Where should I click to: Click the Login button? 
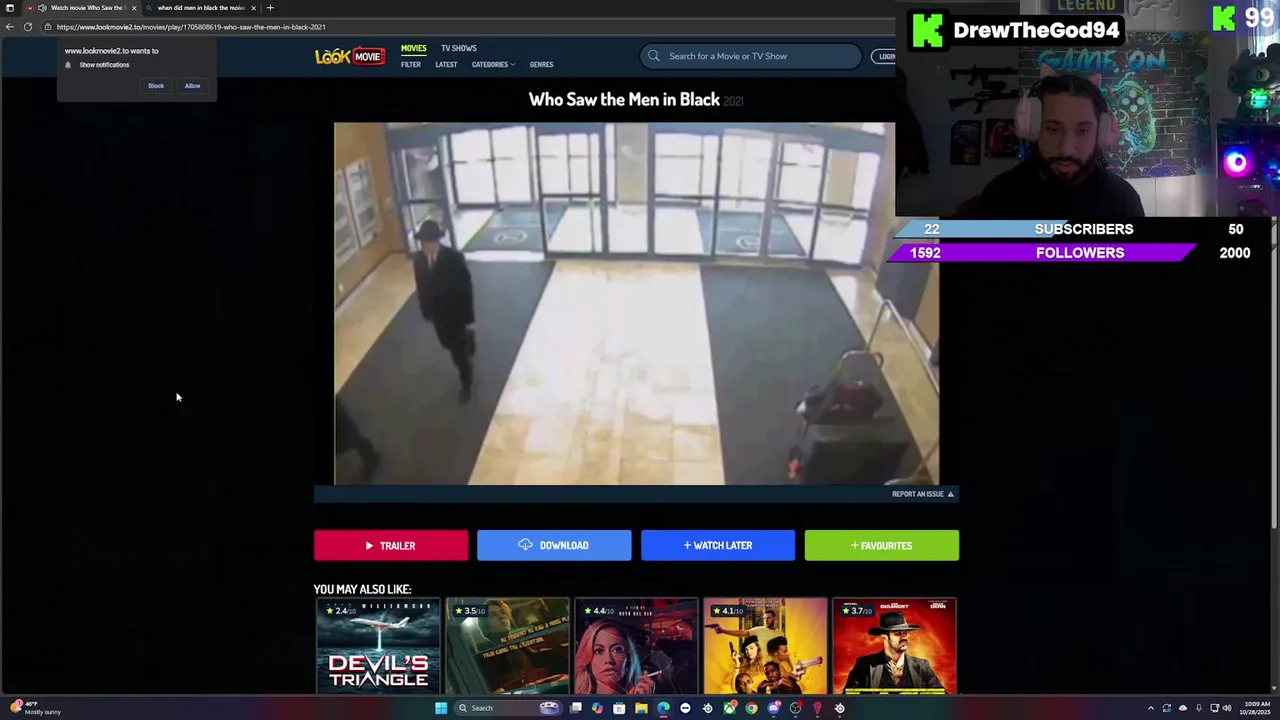pos(885,56)
